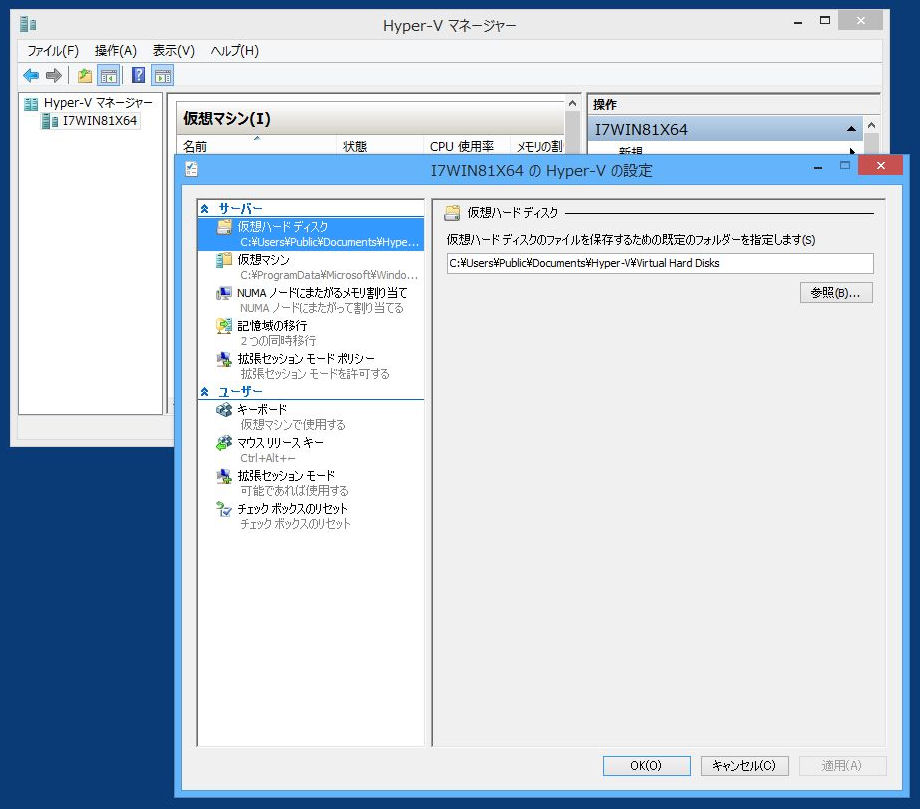The height and width of the screenshot is (809, 920).
Task: Select the キーボード settings icon
Action: [x=224, y=410]
